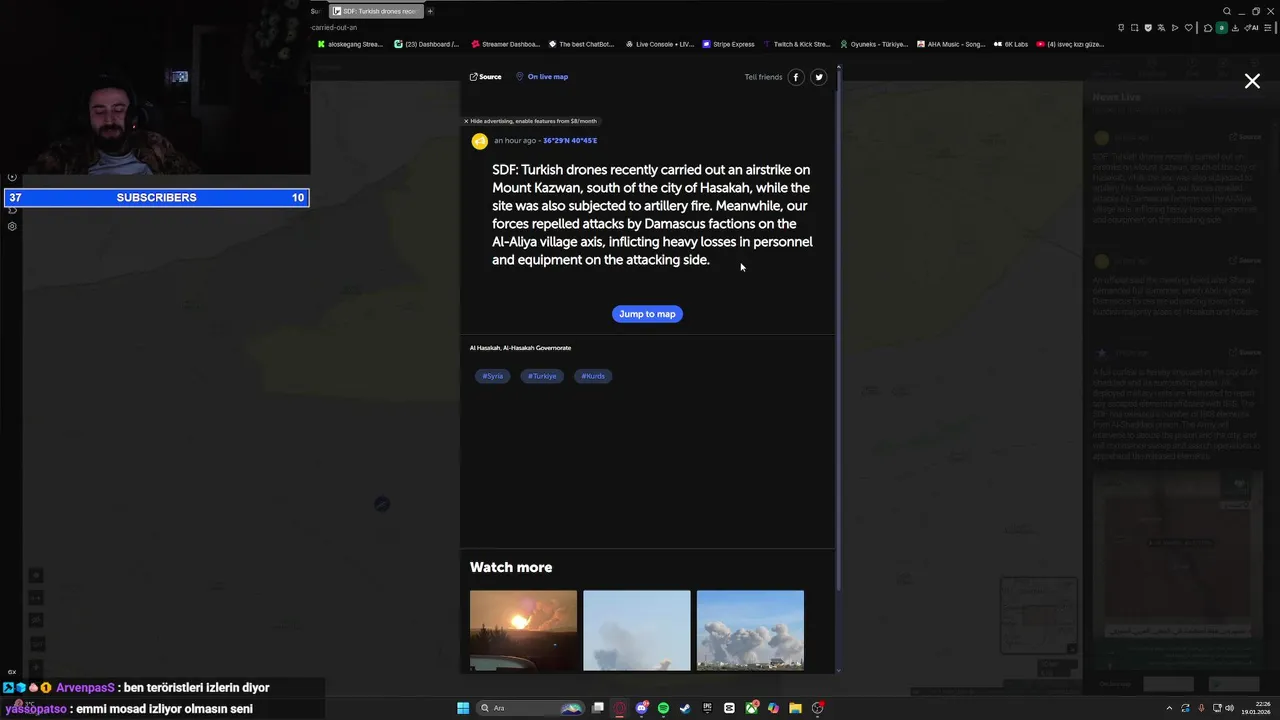Click the red microphone tray icon
The width and height of the screenshot is (1280, 720).
(x=1201, y=708)
